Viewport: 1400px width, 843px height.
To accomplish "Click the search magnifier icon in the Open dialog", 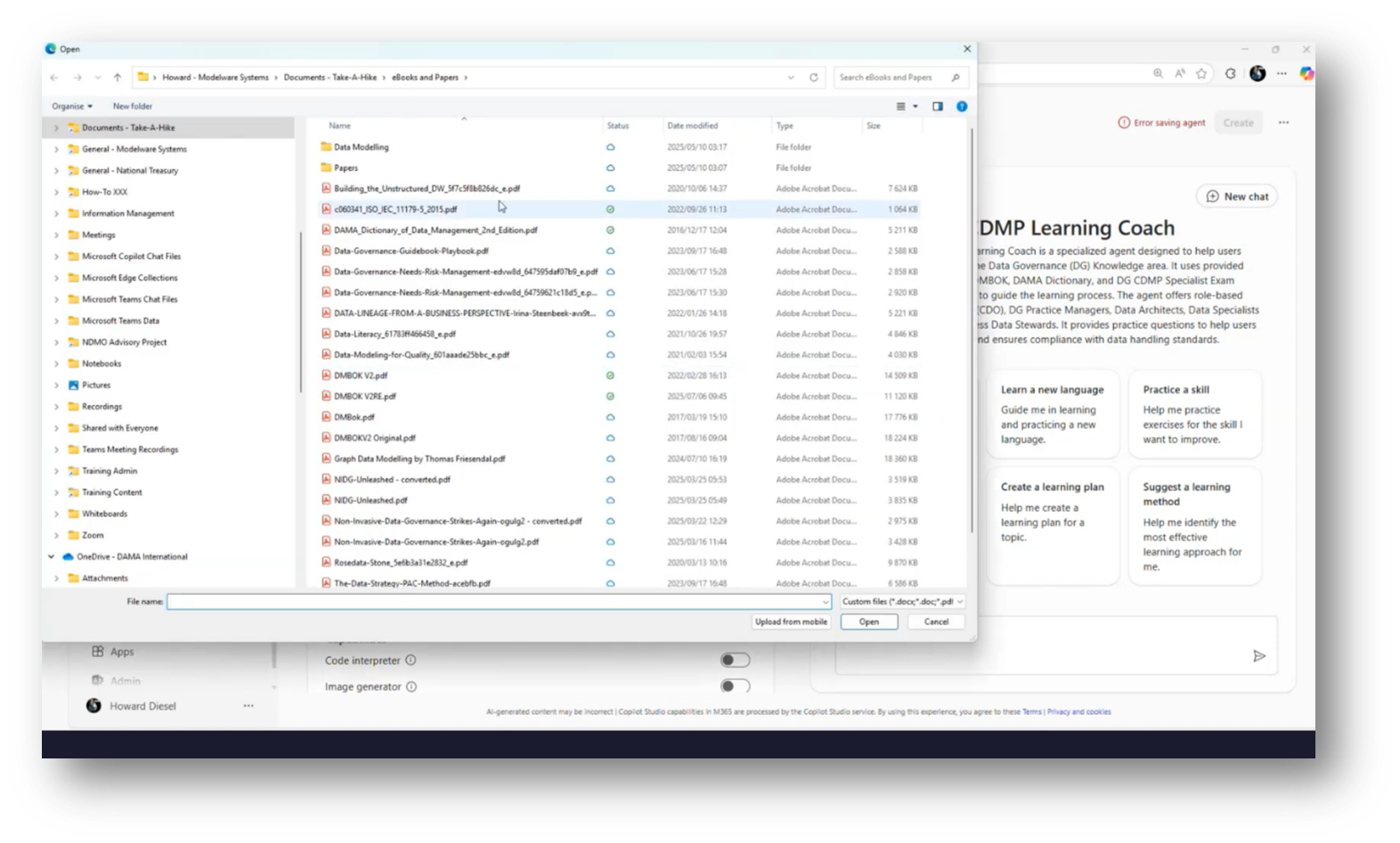I will (956, 77).
